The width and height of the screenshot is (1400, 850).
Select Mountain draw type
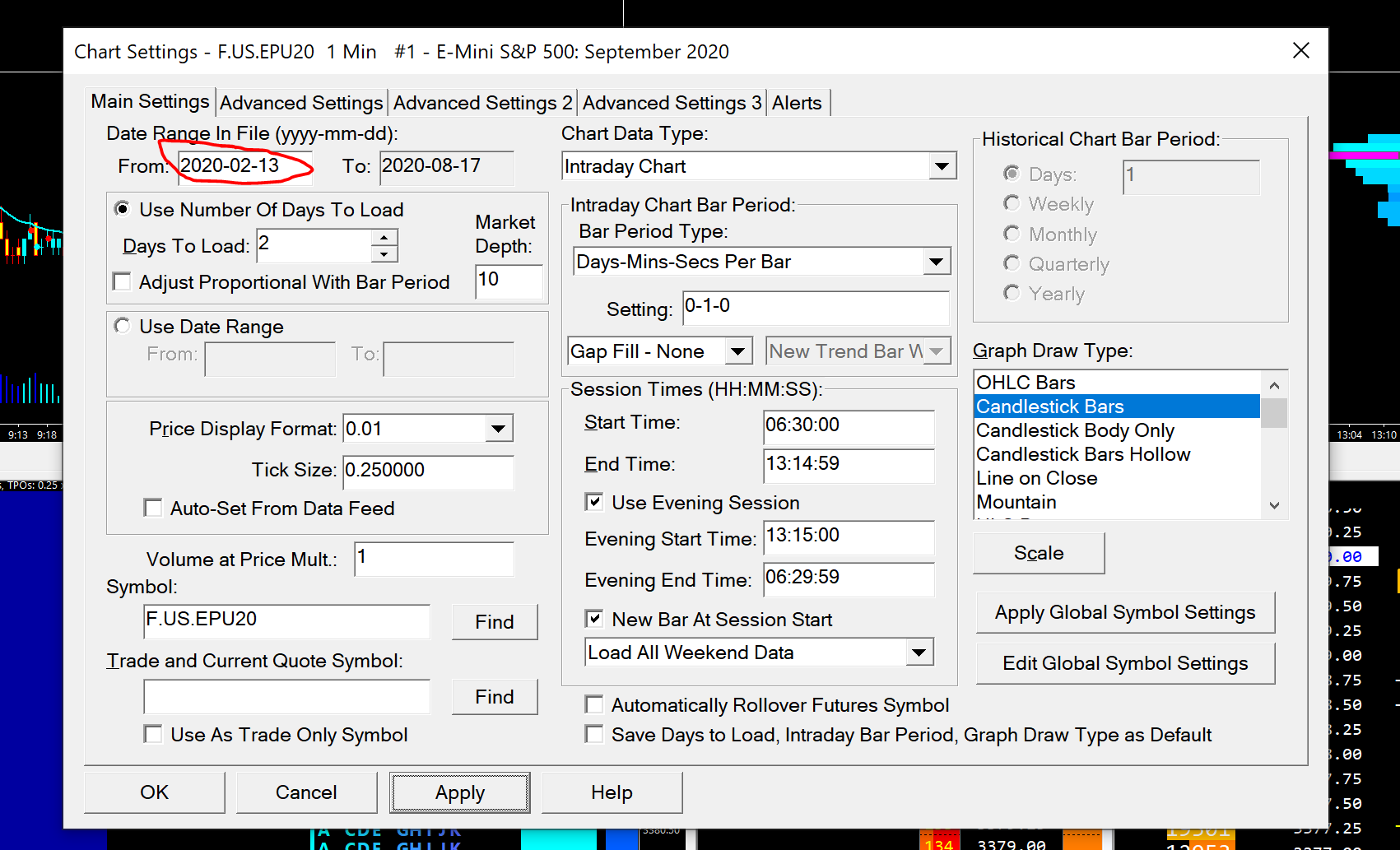pos(1117,502)
